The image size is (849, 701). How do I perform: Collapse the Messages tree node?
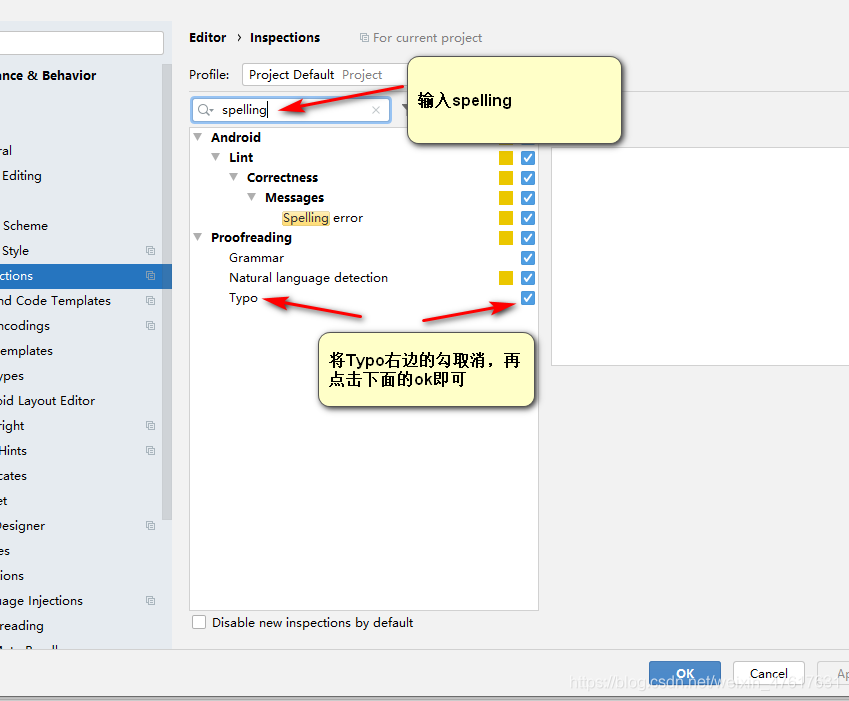(x=251, y=197)
